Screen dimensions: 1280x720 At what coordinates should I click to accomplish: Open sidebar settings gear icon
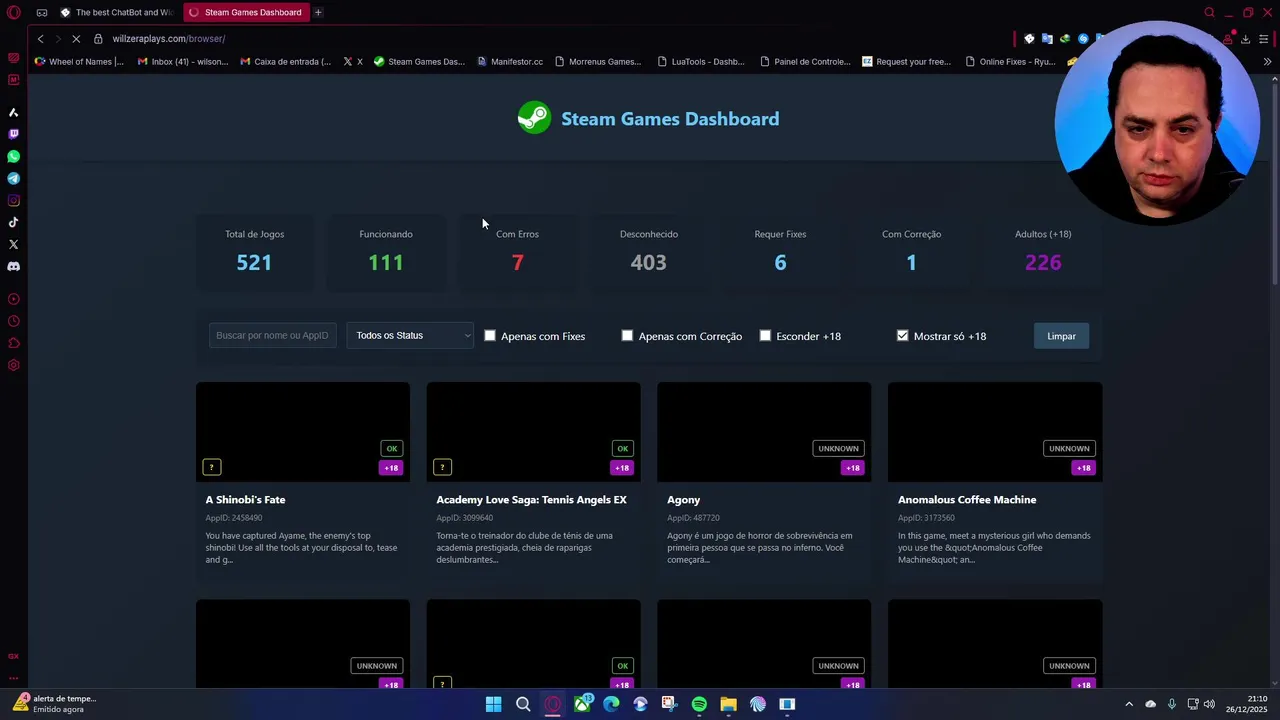click(x=13, y=365)
